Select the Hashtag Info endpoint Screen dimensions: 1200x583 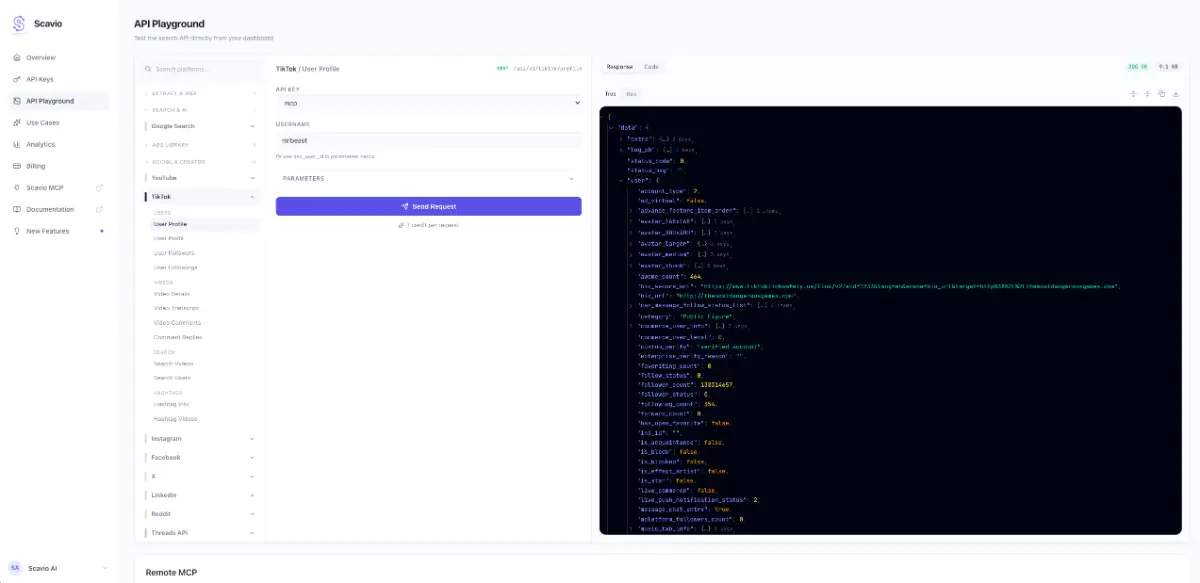pyautogui.click(x=203, y=404)
